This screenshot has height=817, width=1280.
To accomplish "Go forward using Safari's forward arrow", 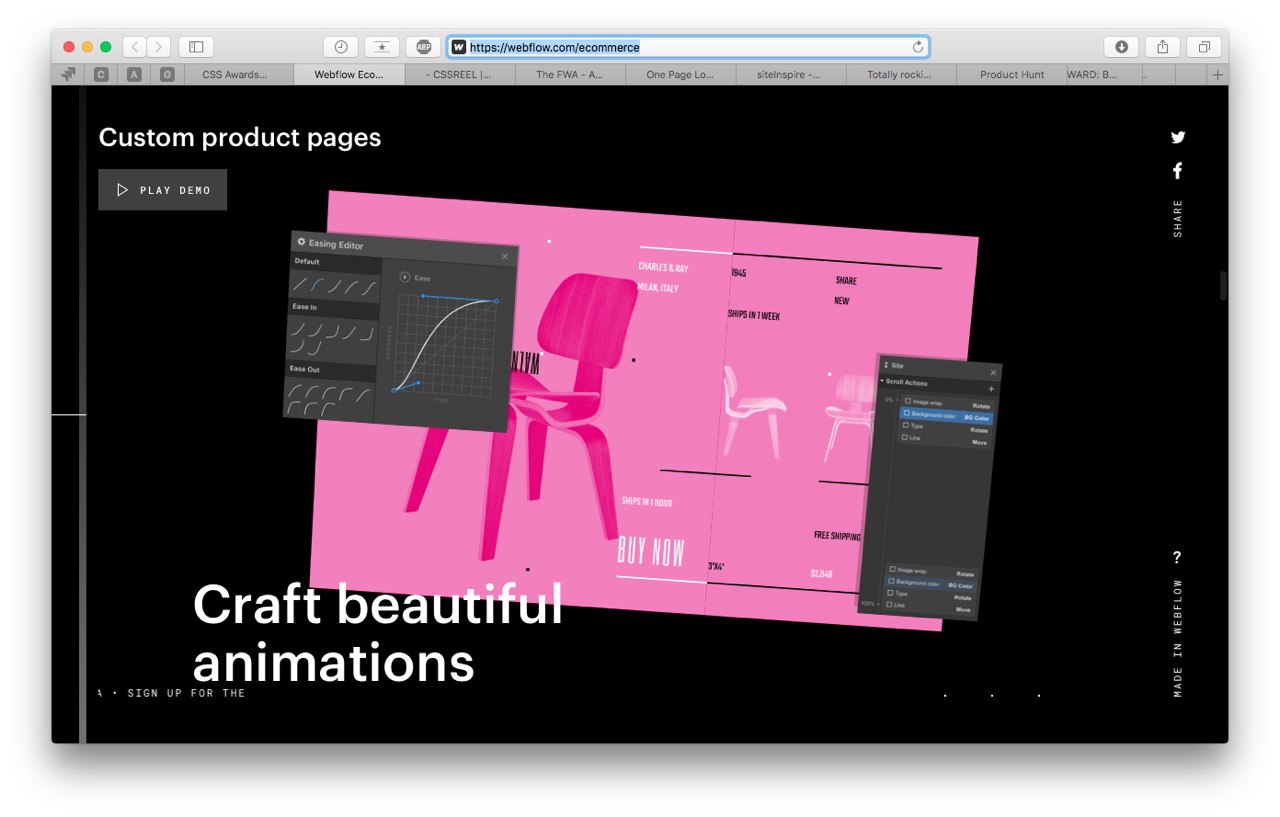I will 159,47.
